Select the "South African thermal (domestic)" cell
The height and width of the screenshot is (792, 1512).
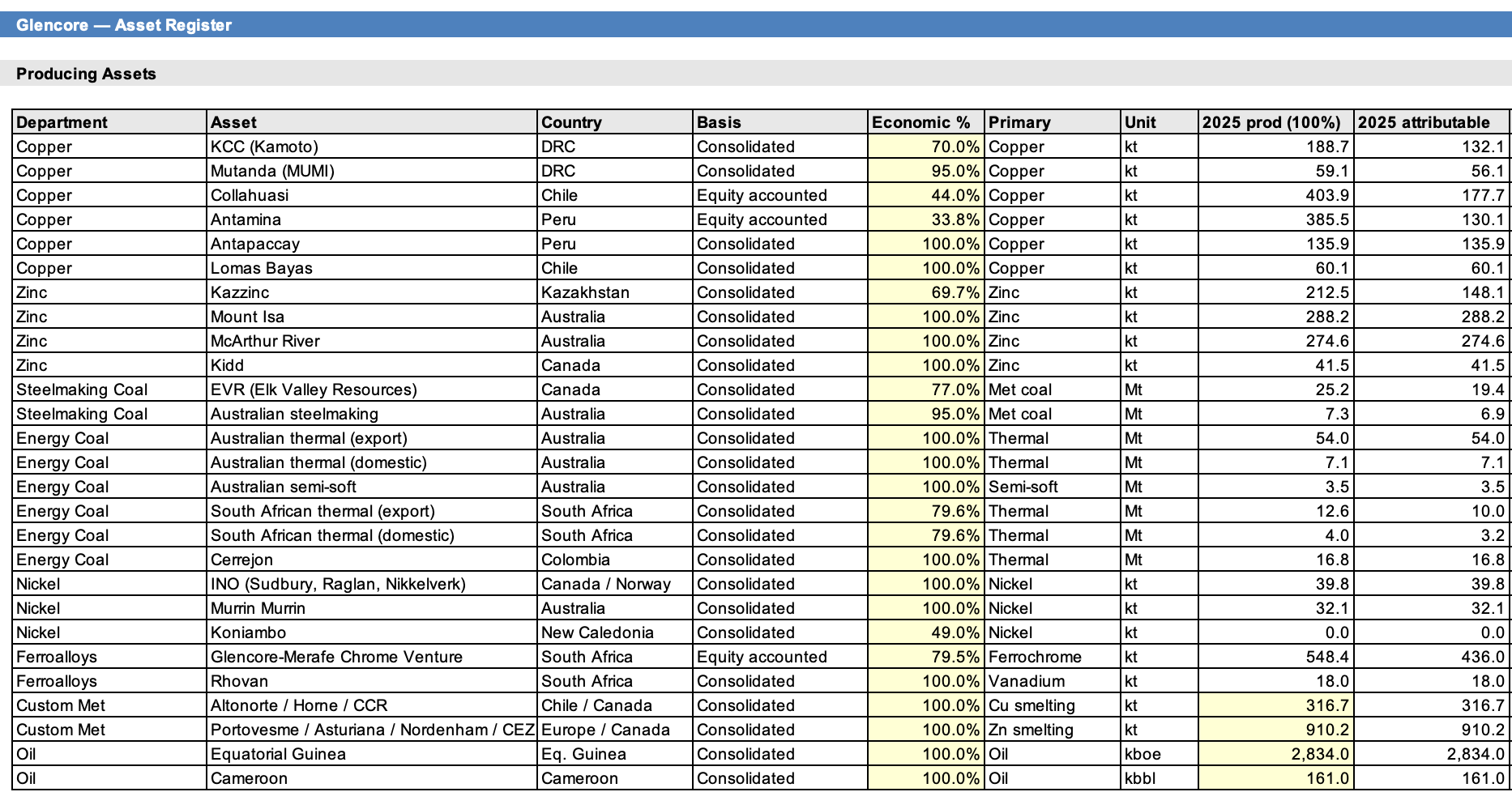click(372, 535)
